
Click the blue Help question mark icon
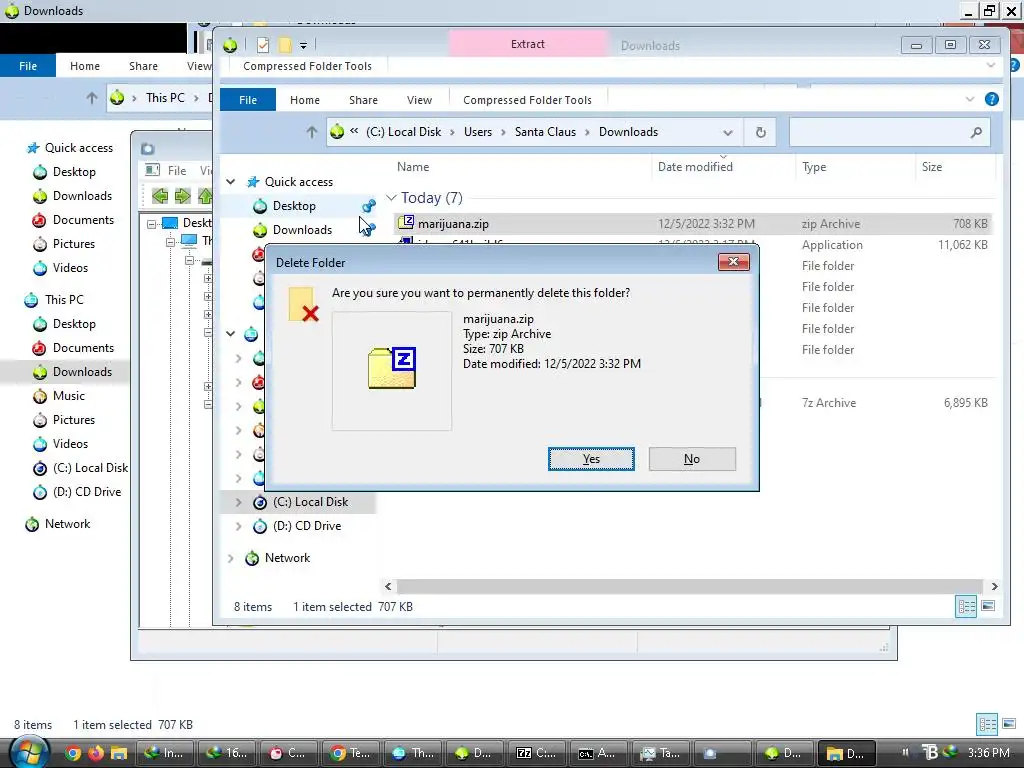[991, 99]
